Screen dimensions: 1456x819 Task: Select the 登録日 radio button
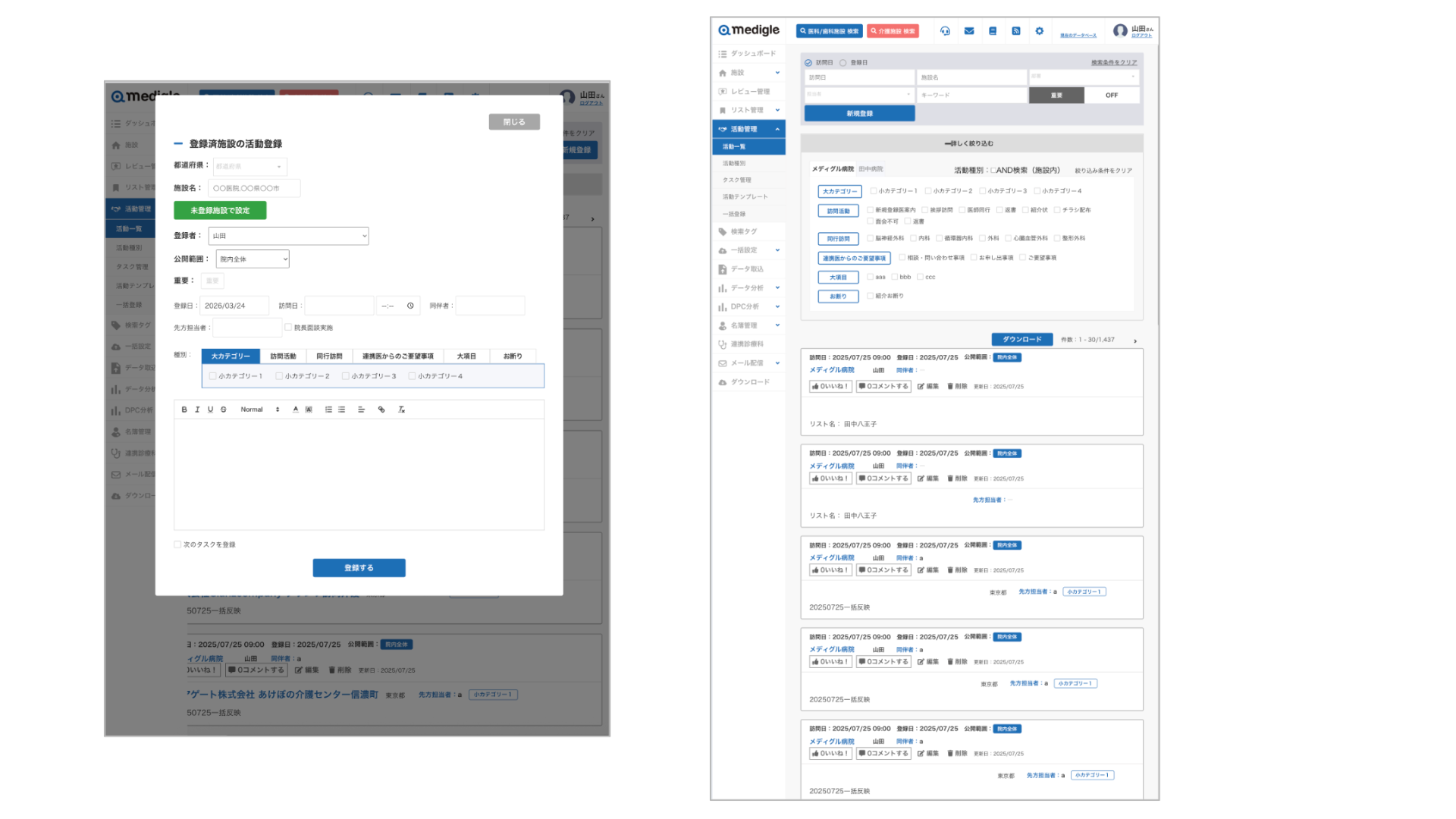[843, 63]
